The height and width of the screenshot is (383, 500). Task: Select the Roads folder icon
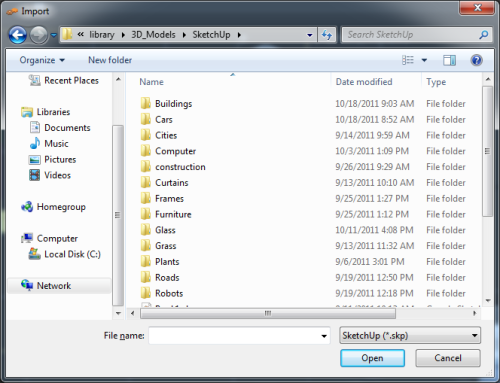146,277
